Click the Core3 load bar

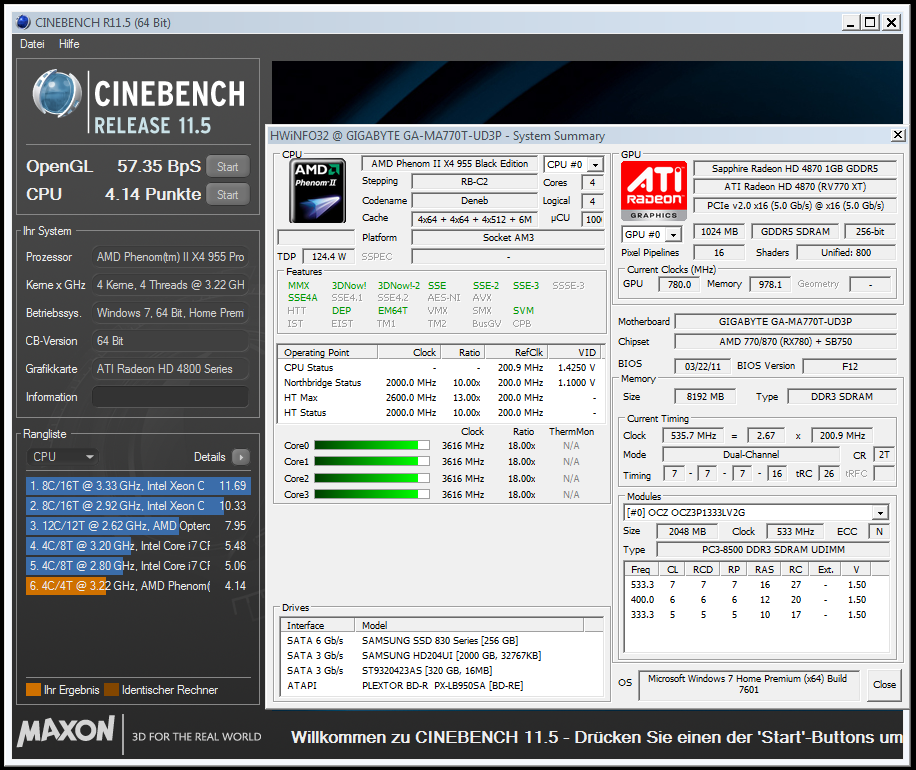pyautogui.click(x=372, y=494)
